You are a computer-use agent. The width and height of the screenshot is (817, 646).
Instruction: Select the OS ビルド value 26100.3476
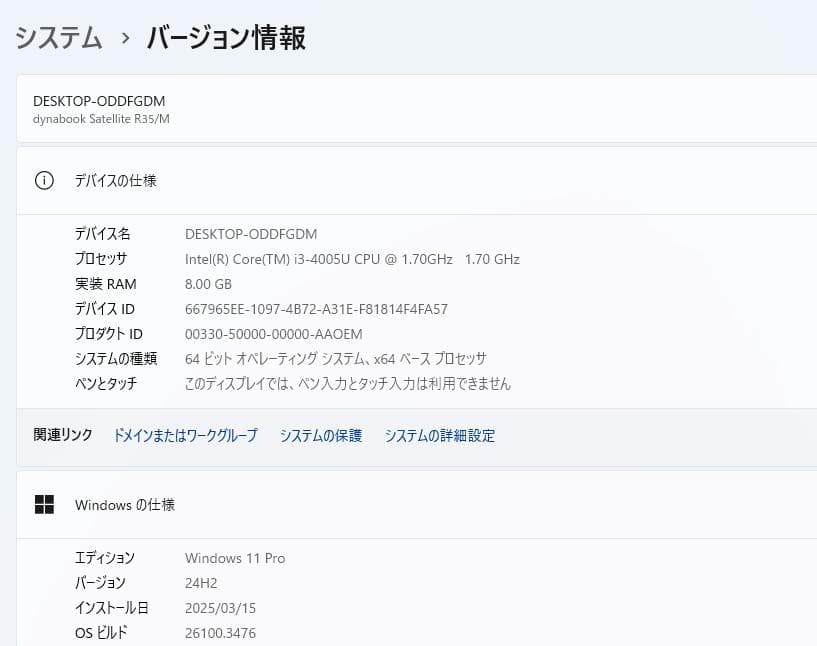point(222,632)
